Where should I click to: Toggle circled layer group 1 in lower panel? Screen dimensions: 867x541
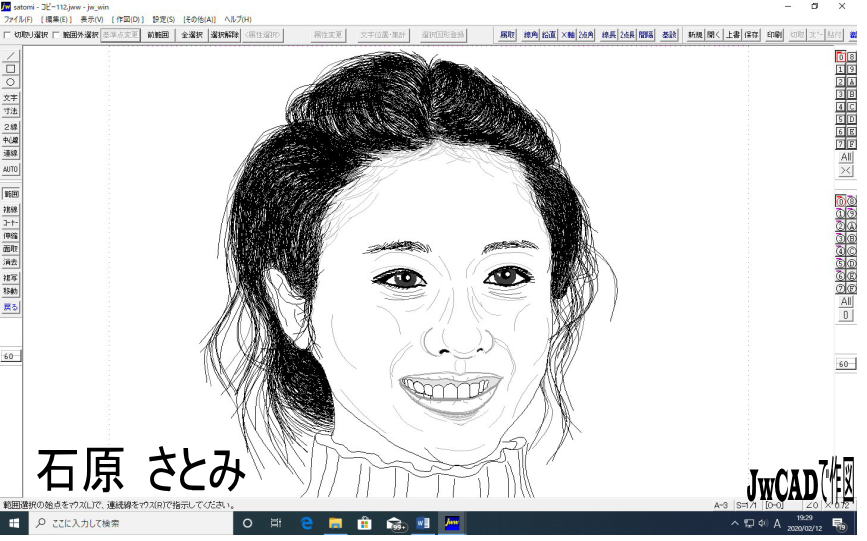coord(840,214)
